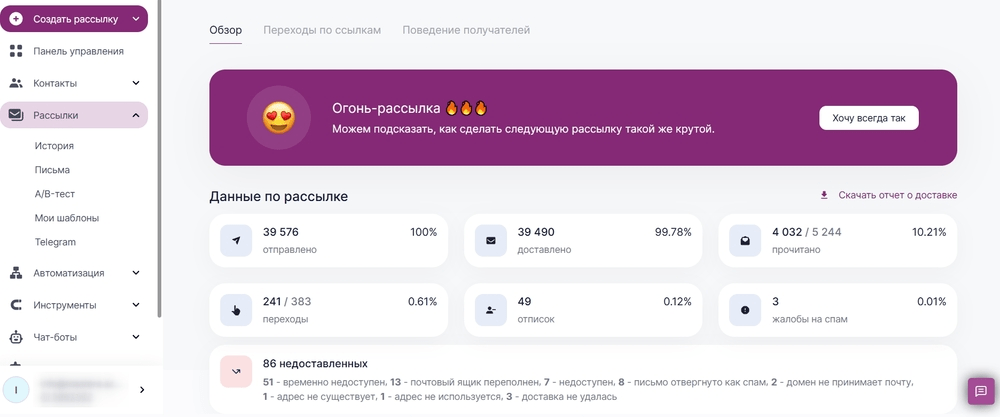Click the link clicks pointer icon
The height and width of the screenshot is (417, 1000).
pos(236,310)
